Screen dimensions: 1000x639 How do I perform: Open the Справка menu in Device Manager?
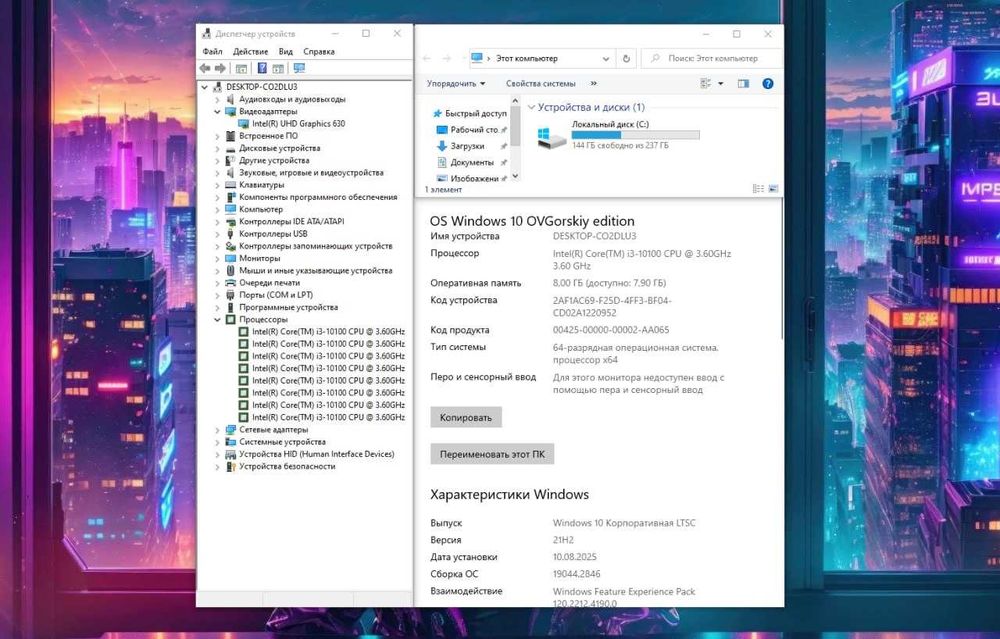tap(319, 52)
